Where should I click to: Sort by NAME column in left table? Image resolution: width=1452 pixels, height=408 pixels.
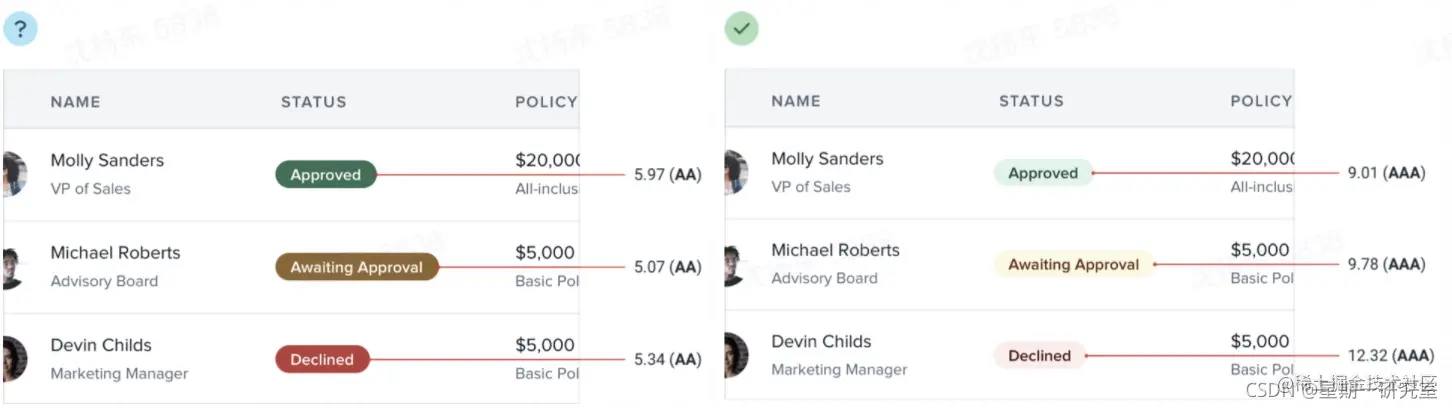75,102
